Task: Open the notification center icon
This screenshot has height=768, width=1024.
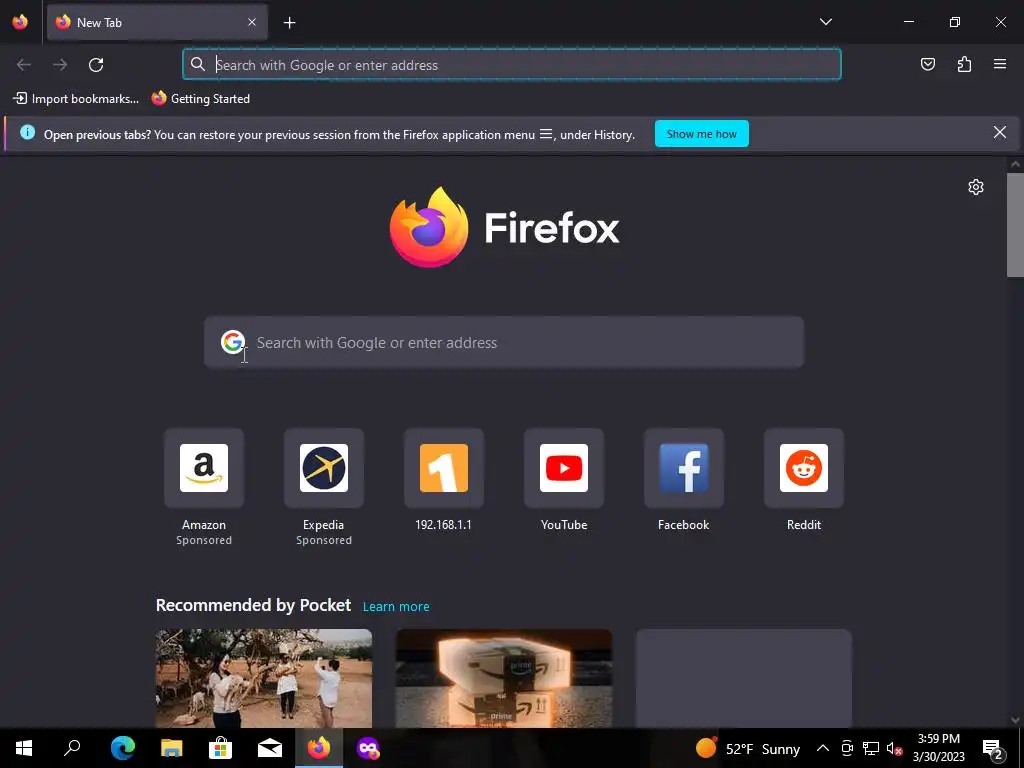Action: pyautogui.click(x=992, y=750)
